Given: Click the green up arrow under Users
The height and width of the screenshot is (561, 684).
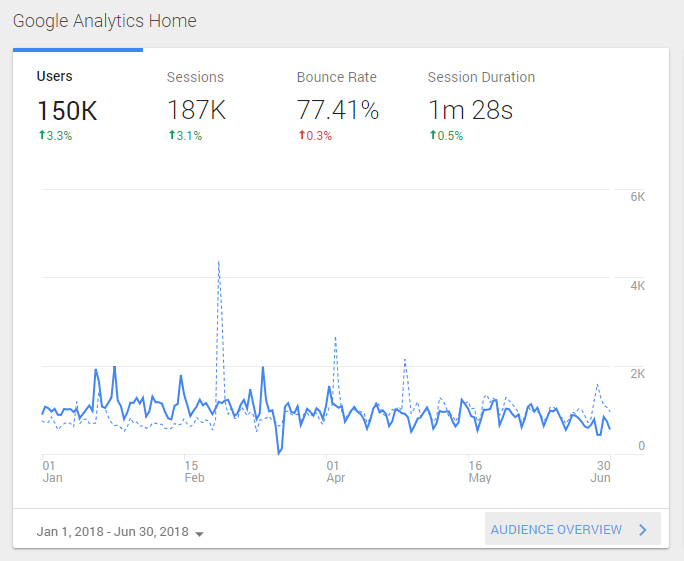Looking at the screenshot, I should (41, 135).
